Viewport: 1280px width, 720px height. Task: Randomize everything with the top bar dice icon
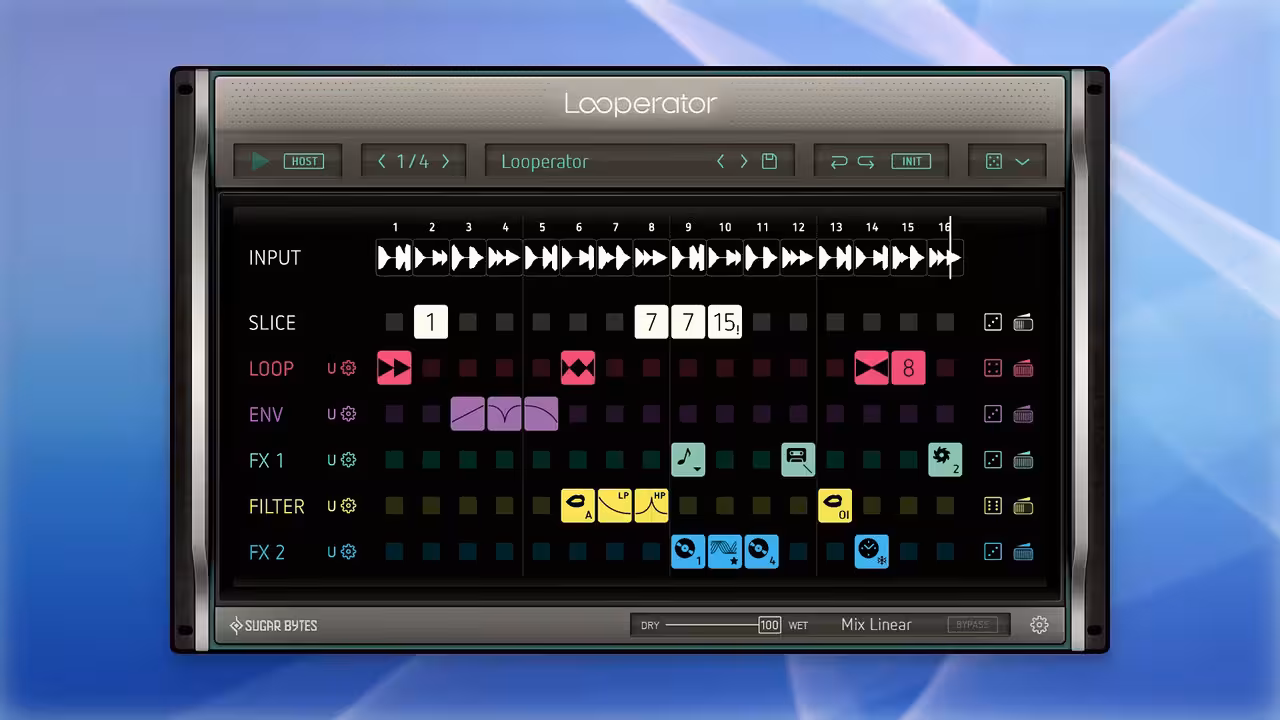[x=994, y=161]
